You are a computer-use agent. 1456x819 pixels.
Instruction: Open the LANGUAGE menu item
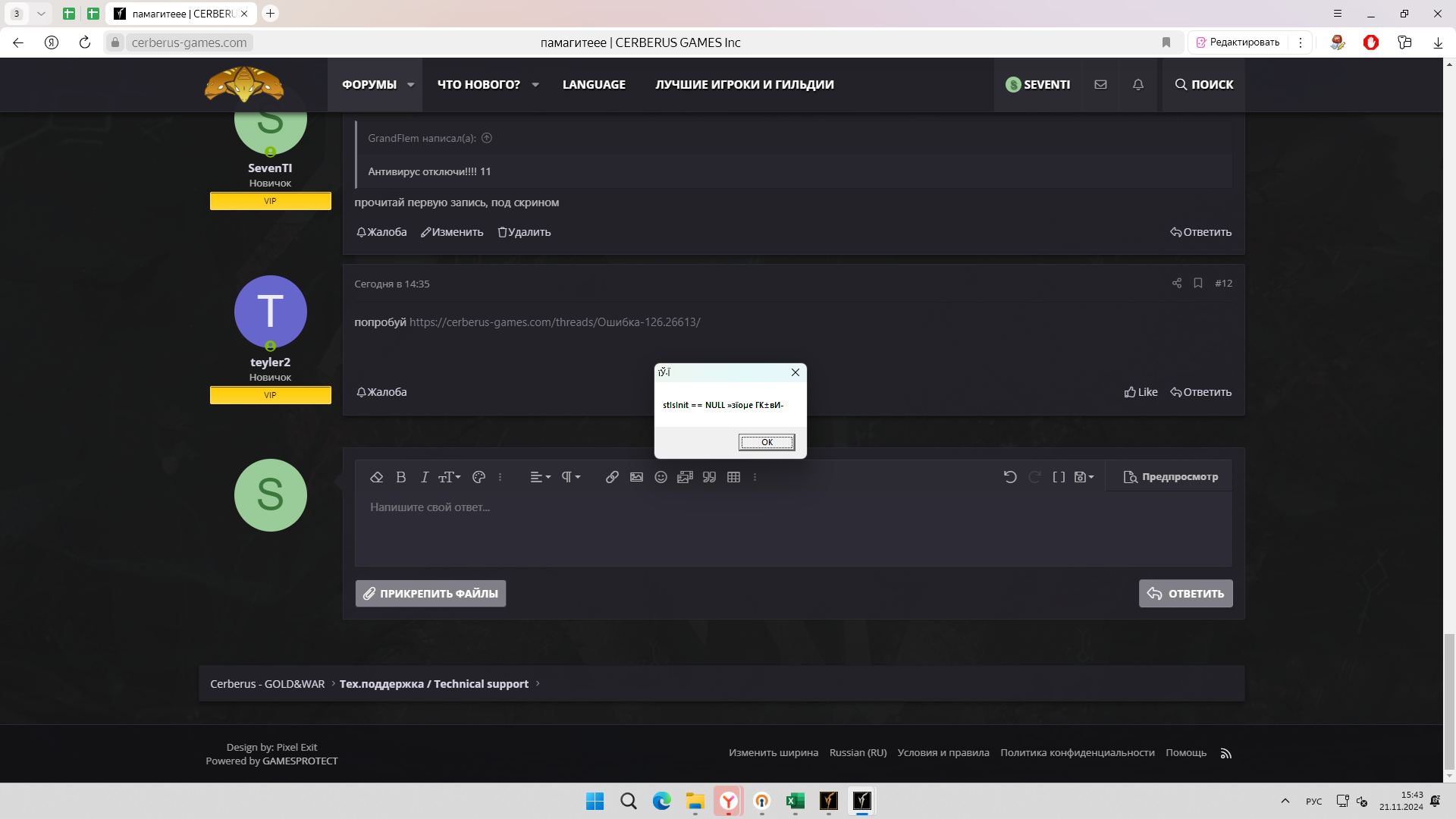click(x=594, y=85)
